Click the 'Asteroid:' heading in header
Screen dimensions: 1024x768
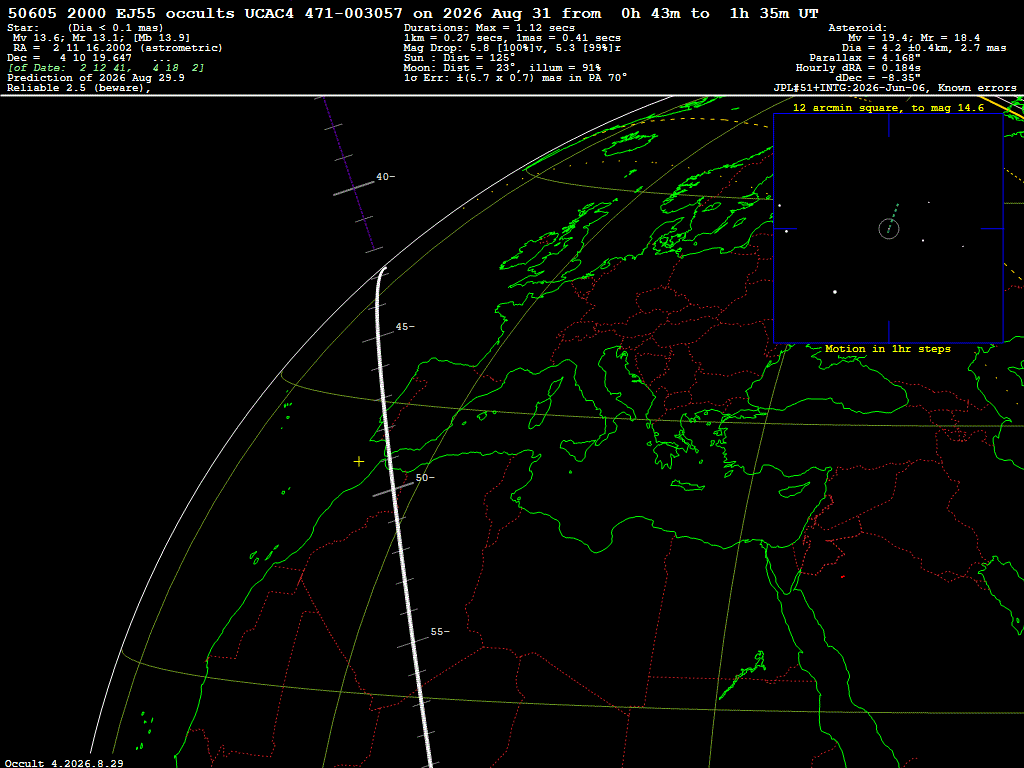click(857, 28)
